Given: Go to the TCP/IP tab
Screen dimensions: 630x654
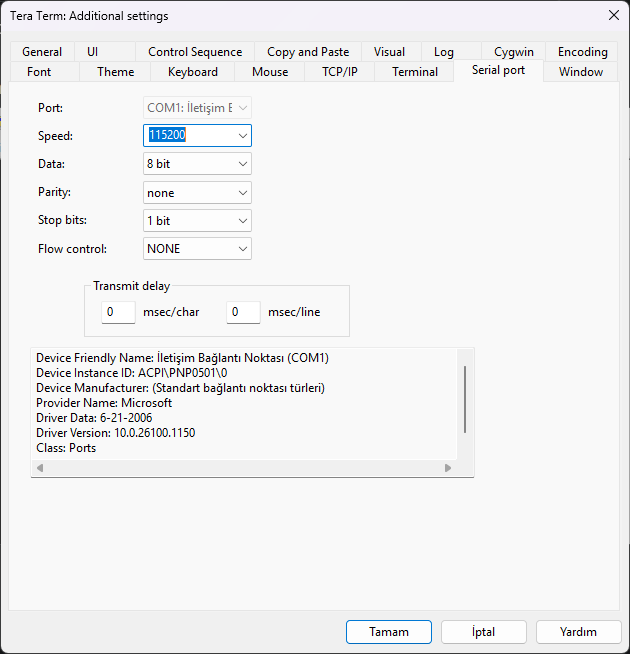Looking at the screenshot, I should [x=340, y=72].
